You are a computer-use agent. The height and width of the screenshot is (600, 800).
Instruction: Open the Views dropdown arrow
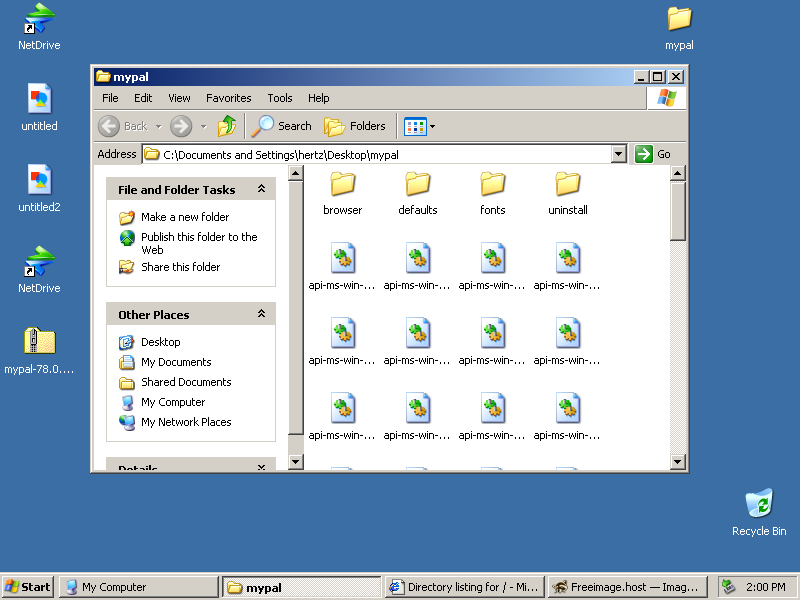(x=433, y=126)
